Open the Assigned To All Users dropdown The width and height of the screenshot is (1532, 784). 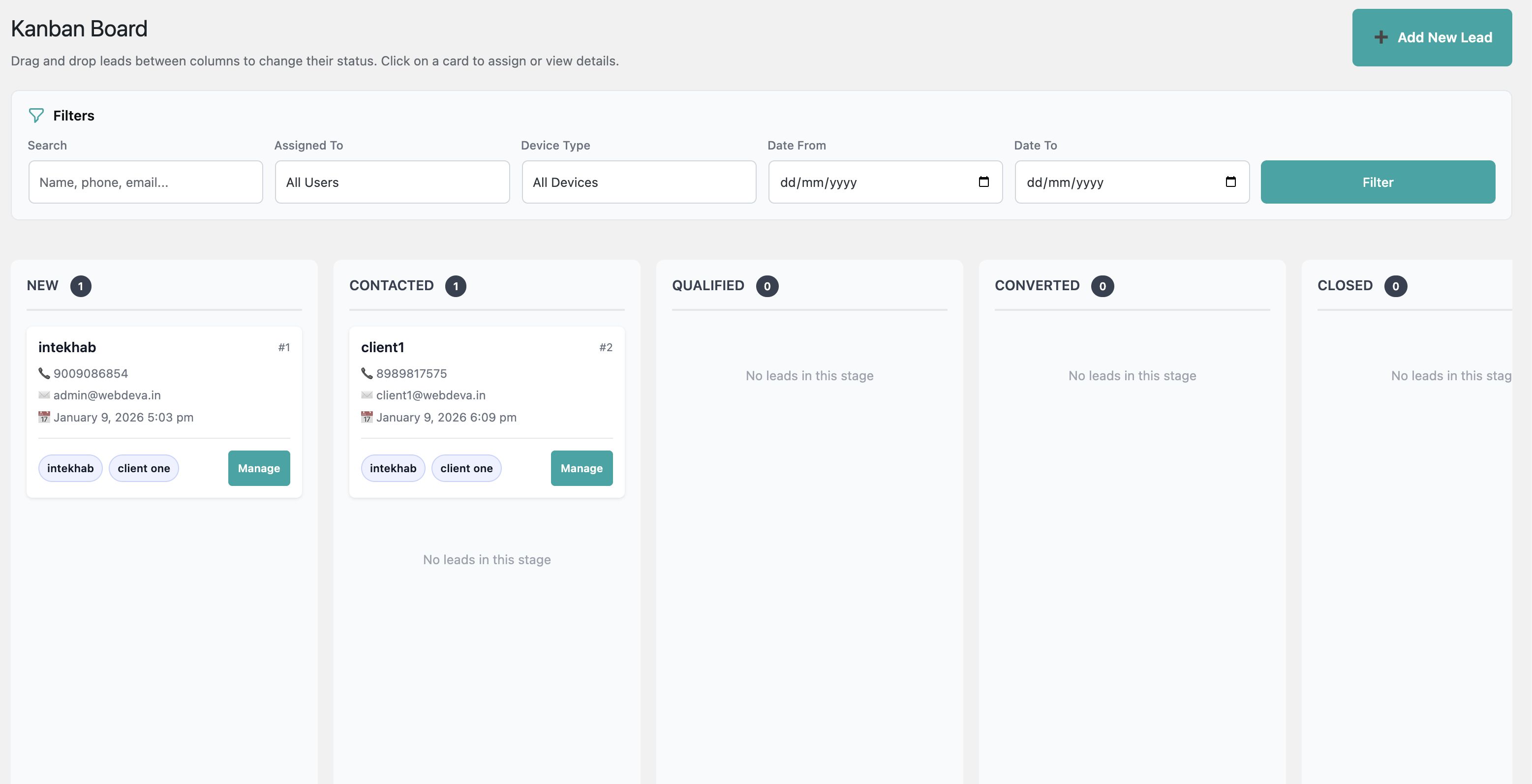pyautogui.click(x=392, y=182)
